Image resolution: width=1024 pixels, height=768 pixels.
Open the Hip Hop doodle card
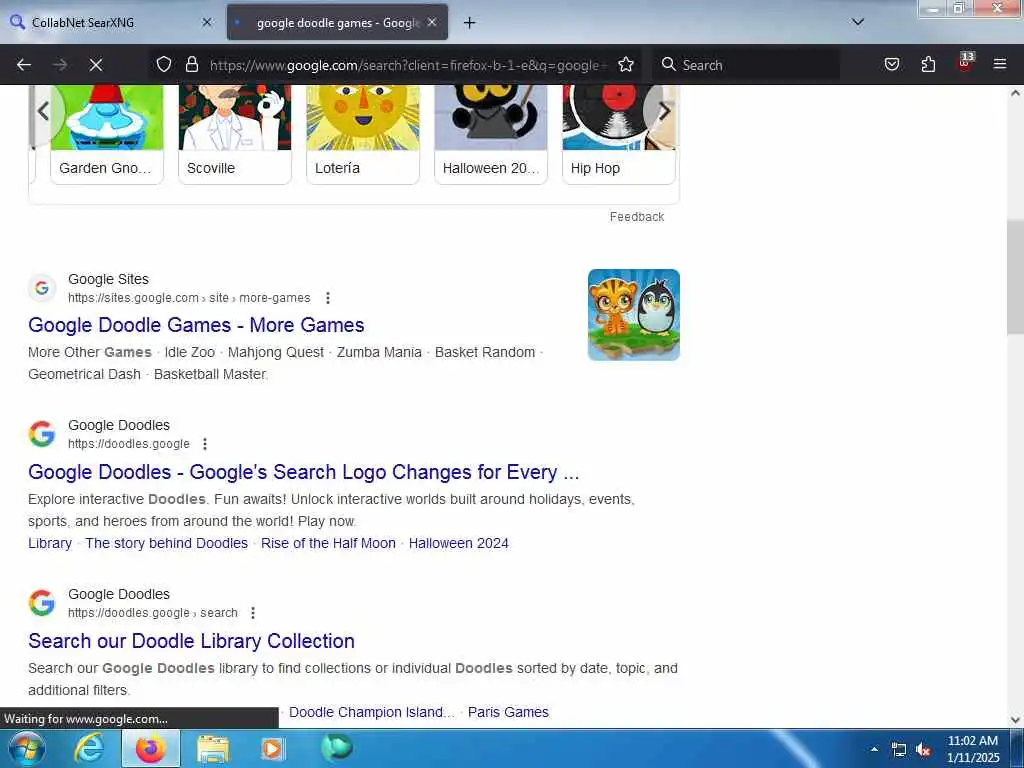[x=618, y=134]
